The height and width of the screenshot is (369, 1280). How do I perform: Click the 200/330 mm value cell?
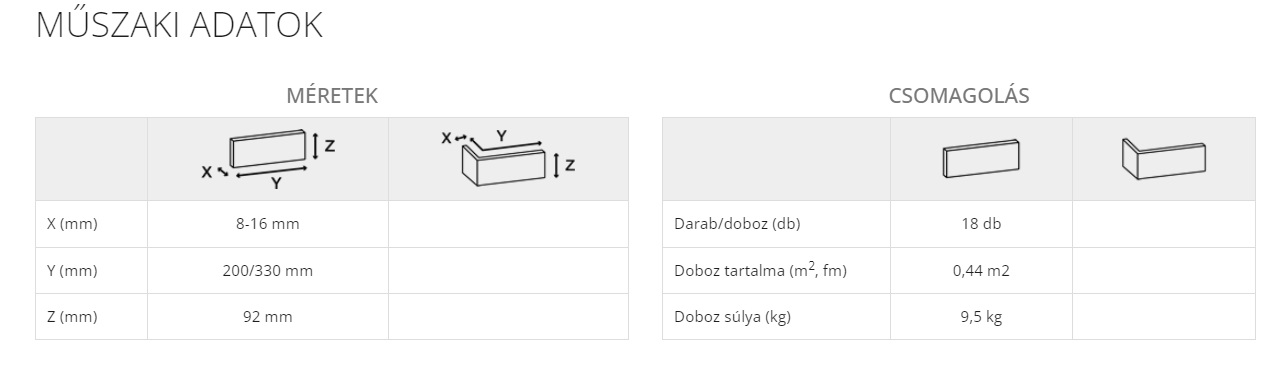point(268,271)
